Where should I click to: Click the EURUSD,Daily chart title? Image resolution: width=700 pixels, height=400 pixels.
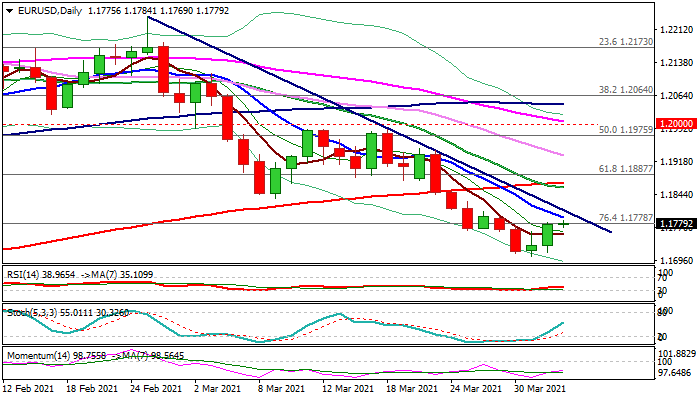point(40,9)
